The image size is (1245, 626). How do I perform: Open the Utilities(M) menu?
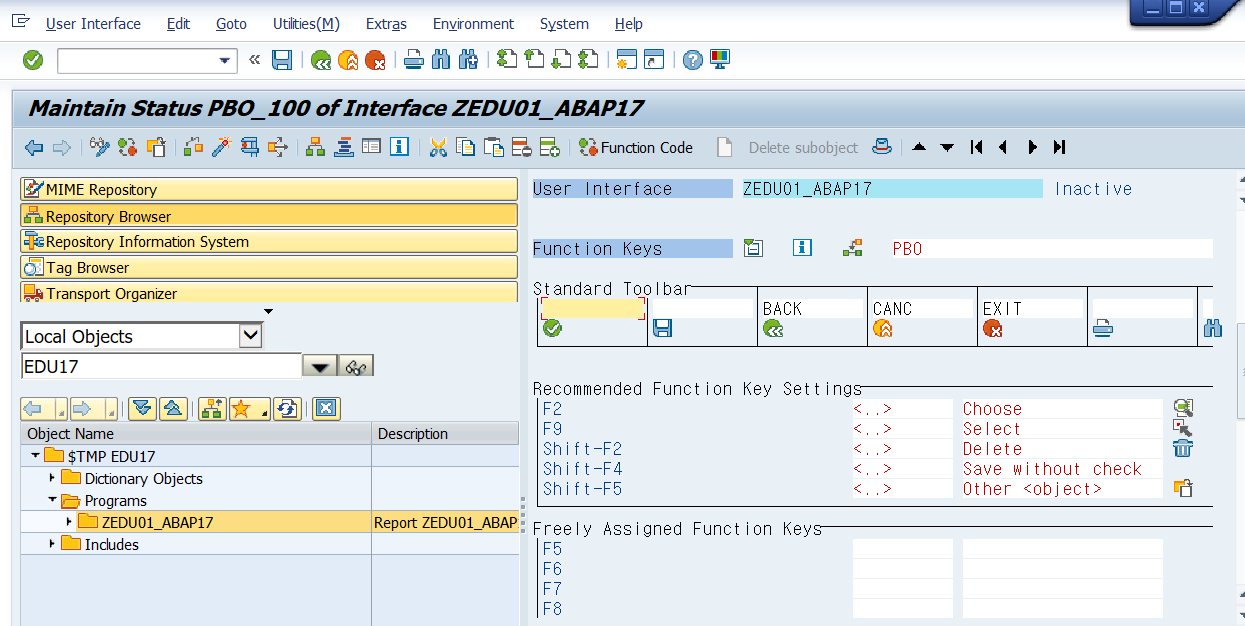(x=306, y=23)
